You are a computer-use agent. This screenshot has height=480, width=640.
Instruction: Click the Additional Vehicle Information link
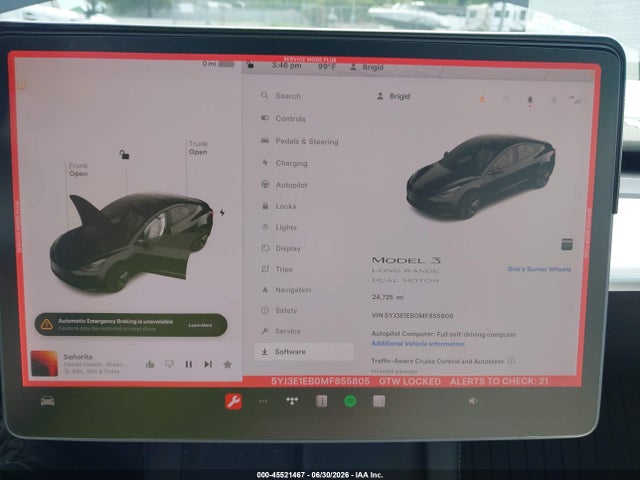click(418, 344)
